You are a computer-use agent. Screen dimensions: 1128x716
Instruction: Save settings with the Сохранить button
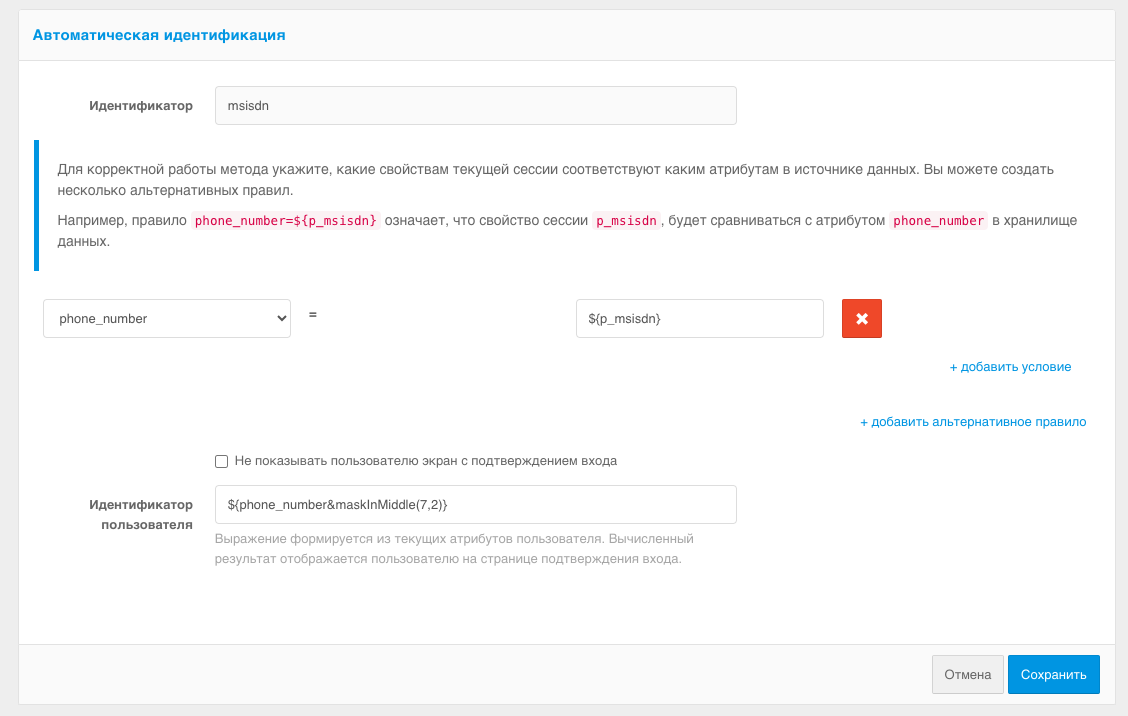[1053, 674]
